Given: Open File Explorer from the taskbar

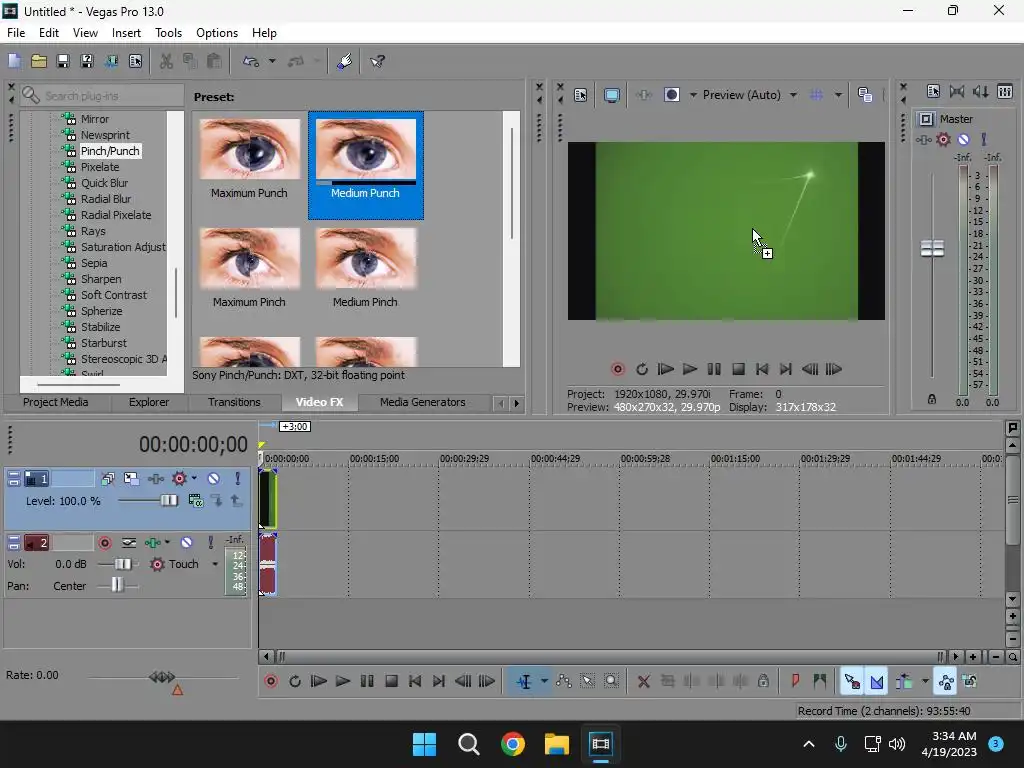Looking at the screenshot, I should [x=556, y=744].
